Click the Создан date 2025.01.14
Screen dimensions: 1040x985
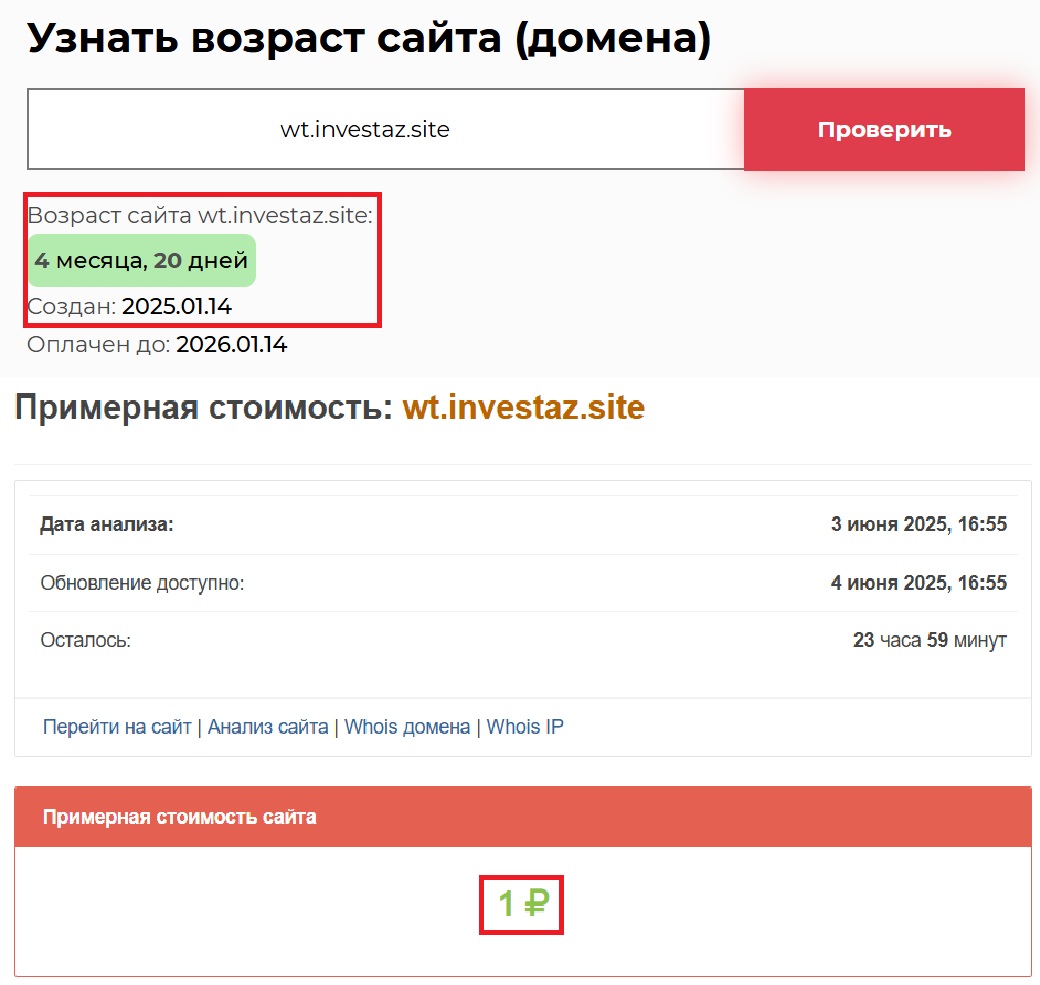(177, 306)
